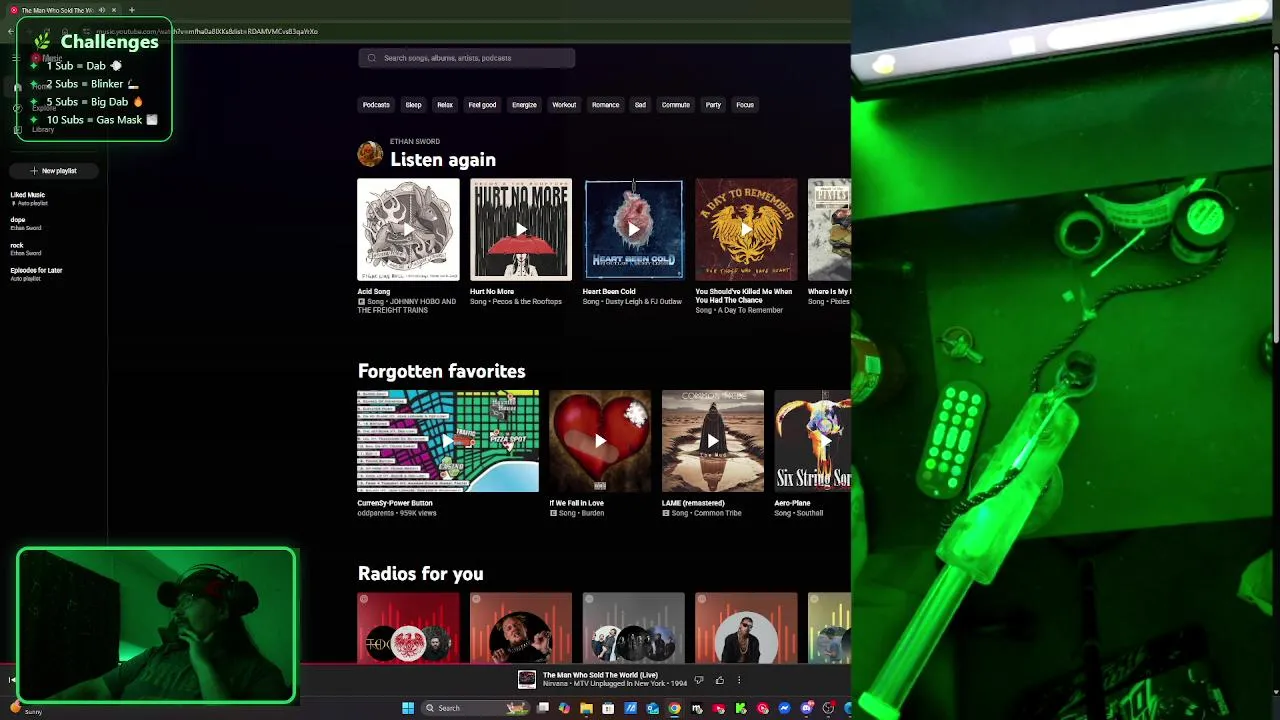
Task: Select the Sleep mood chip
Action: coord(413,105)
